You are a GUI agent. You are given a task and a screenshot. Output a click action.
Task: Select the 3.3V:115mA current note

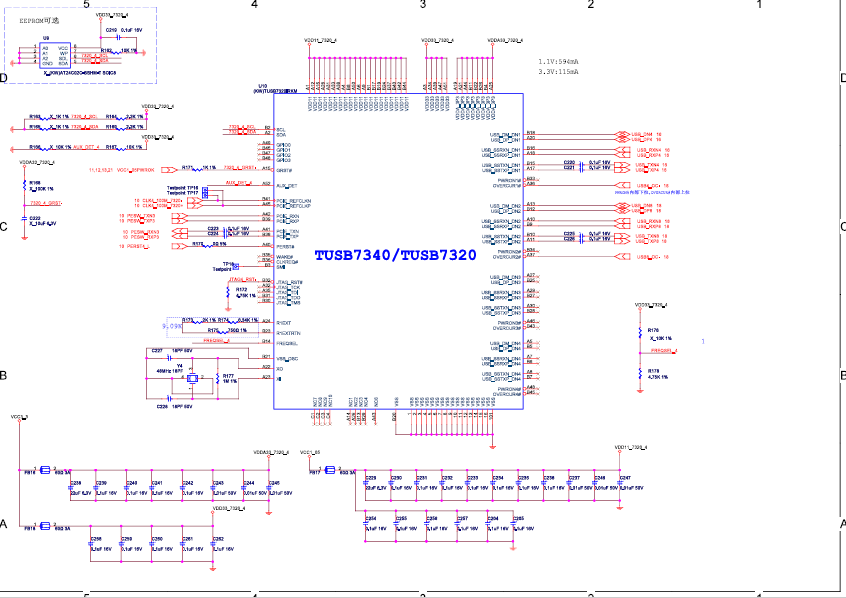click(558, 71)
